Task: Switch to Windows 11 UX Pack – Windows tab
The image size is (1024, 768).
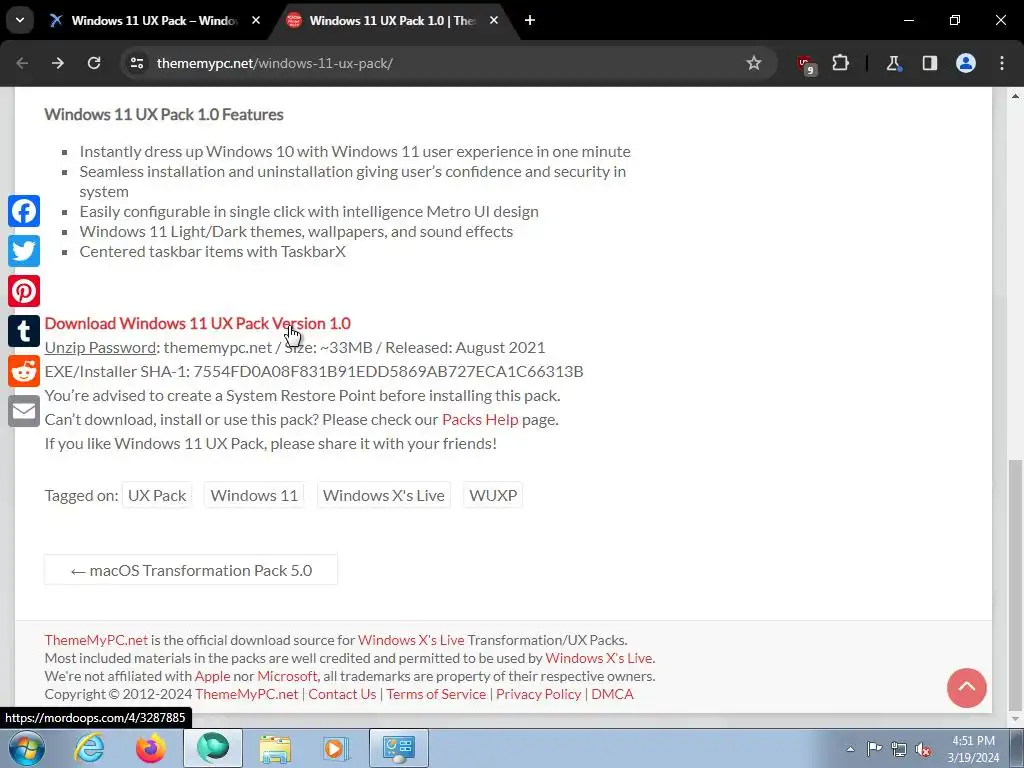Action: pyautogui.click(x=155, y=20)
